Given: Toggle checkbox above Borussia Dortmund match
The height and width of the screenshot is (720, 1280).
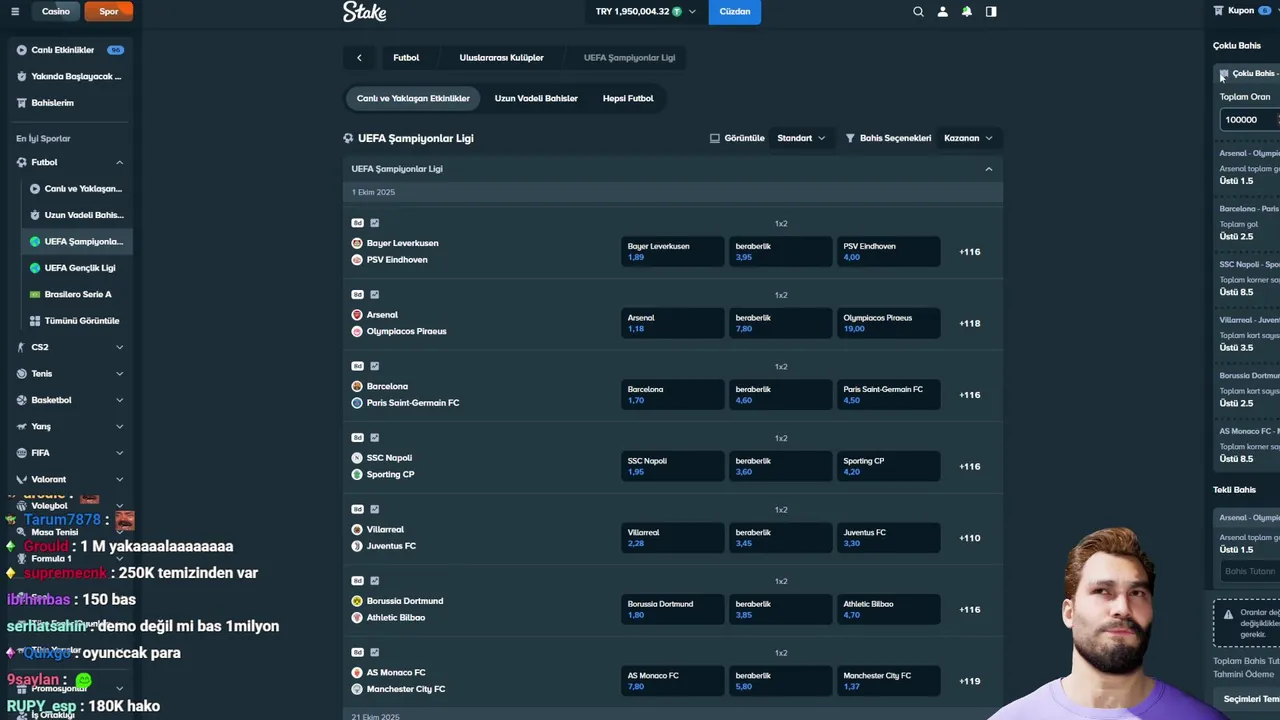Looking at the screenshot, I should pos(375,581).
